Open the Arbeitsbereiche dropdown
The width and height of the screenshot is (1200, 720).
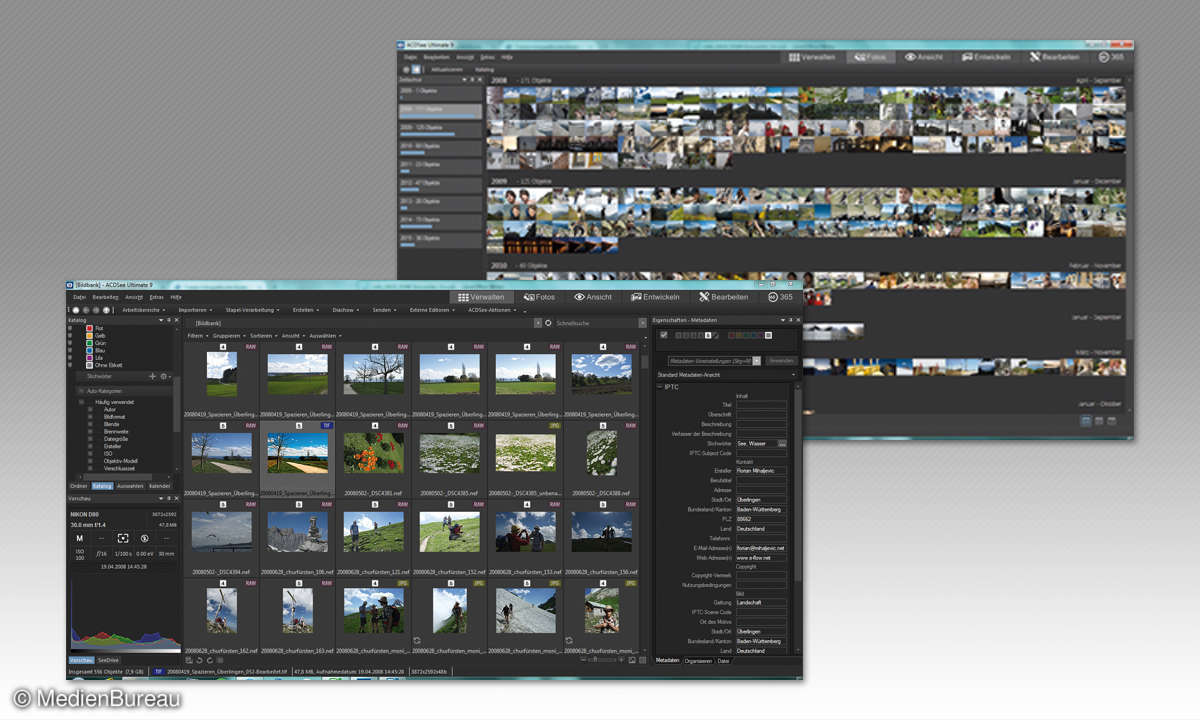tap(144, 310)
